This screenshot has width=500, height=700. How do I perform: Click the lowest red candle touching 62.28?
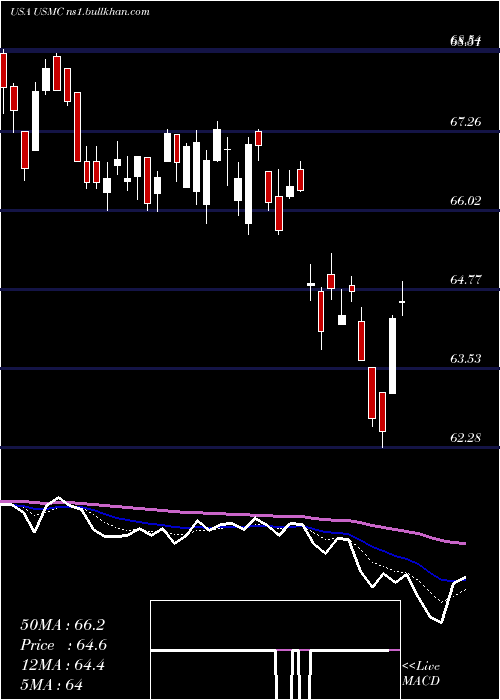[x=382, y=420]
